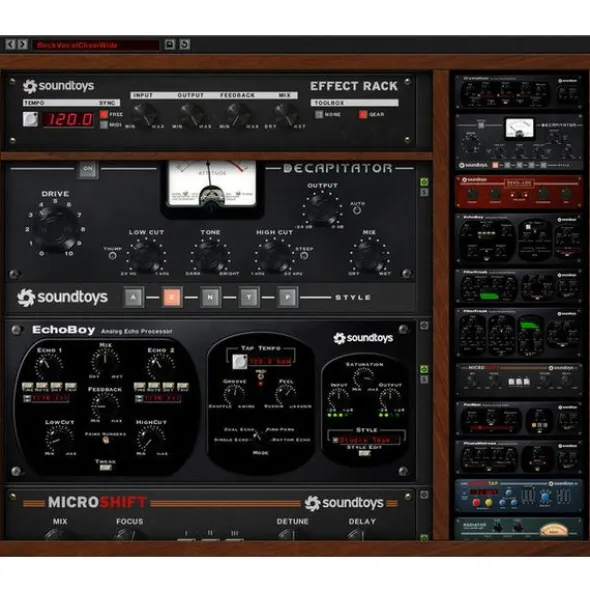Click the Decapitator Tone knob

click(x=210, y=255)
